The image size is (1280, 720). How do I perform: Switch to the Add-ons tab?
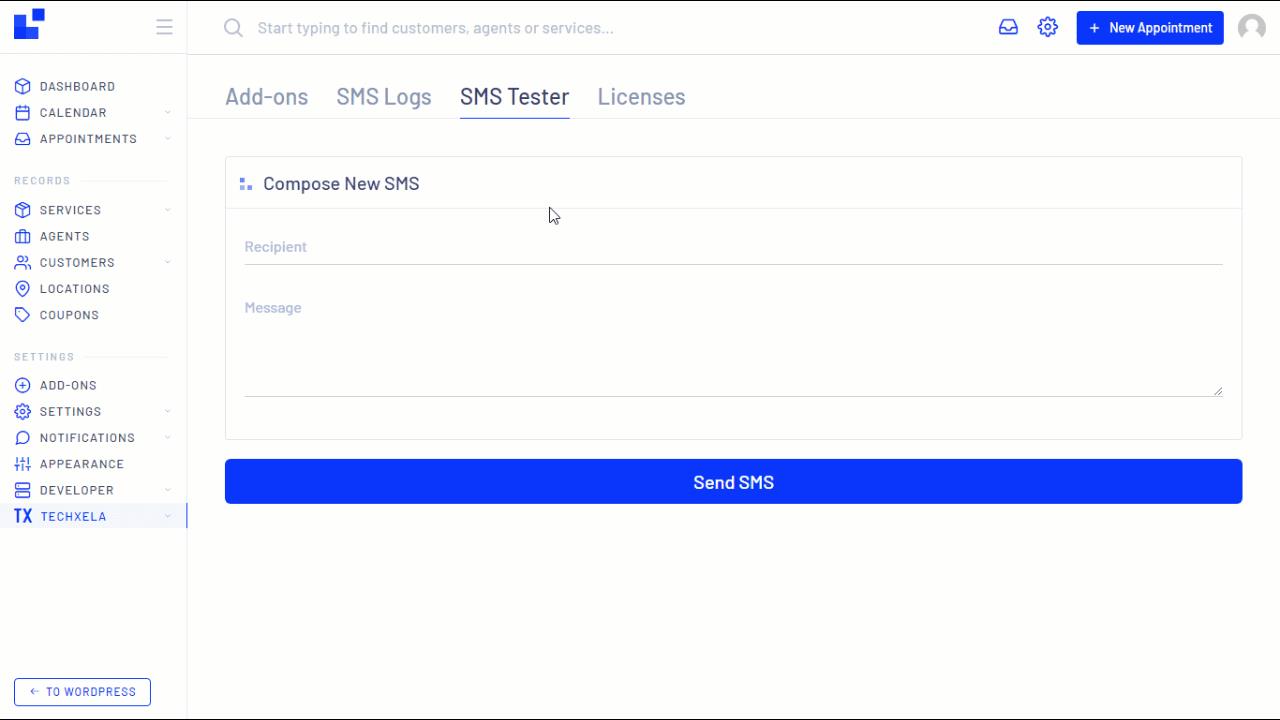pos(267,97)
